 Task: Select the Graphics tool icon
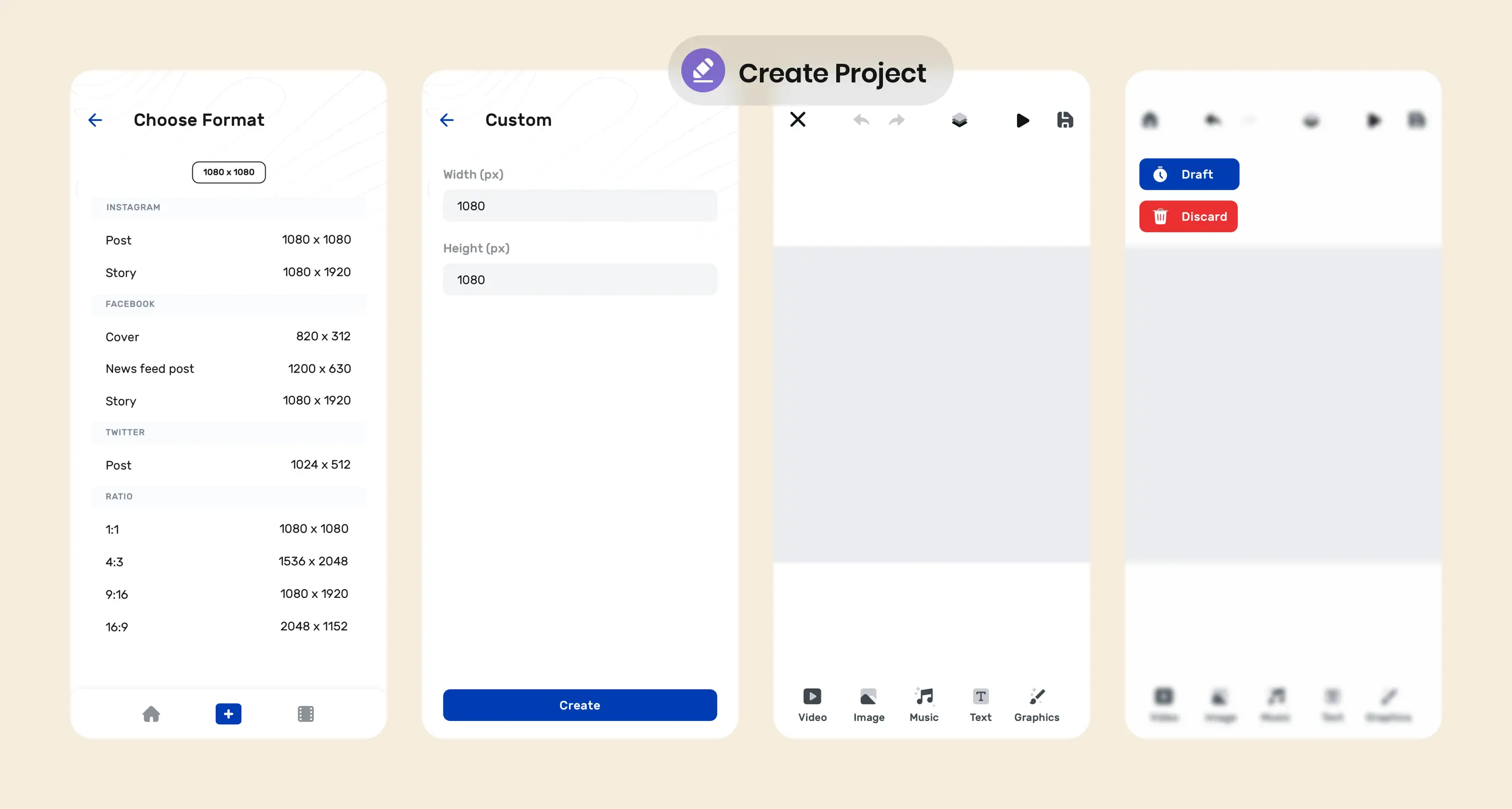pos(1035,697)
